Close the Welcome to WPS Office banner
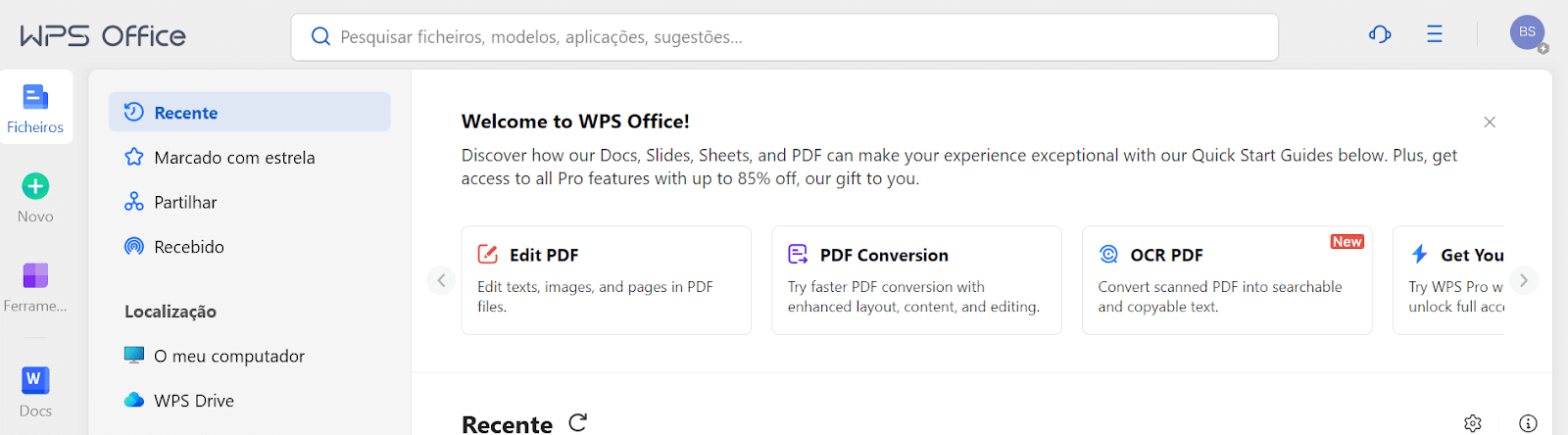Image resolution: width=1568 pixels, height=435 pixels. pyautogui.click(x=1490, y=121)
